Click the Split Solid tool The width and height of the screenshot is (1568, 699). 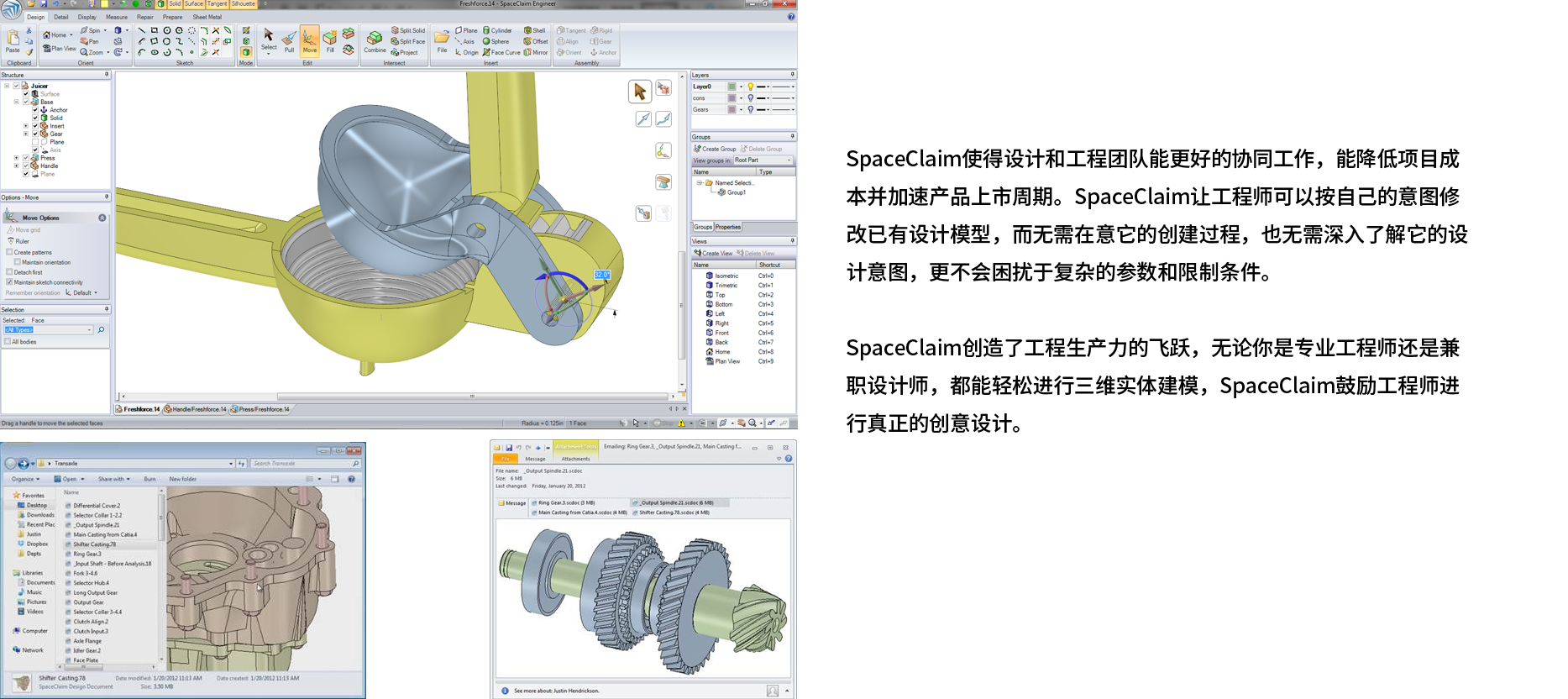(408, 30)
